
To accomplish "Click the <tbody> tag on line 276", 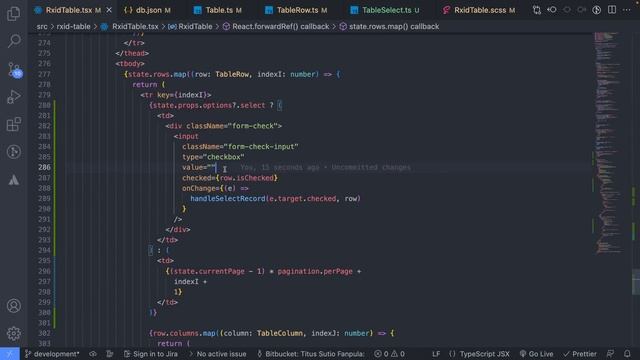I will point(130,64).
